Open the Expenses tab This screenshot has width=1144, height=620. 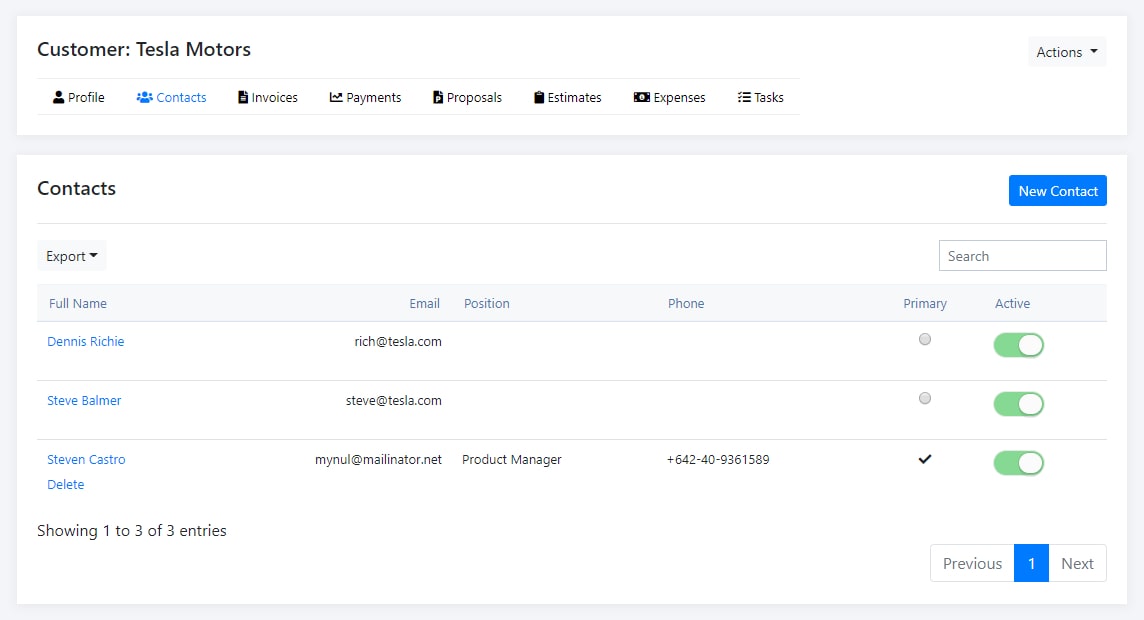point(670,97)
